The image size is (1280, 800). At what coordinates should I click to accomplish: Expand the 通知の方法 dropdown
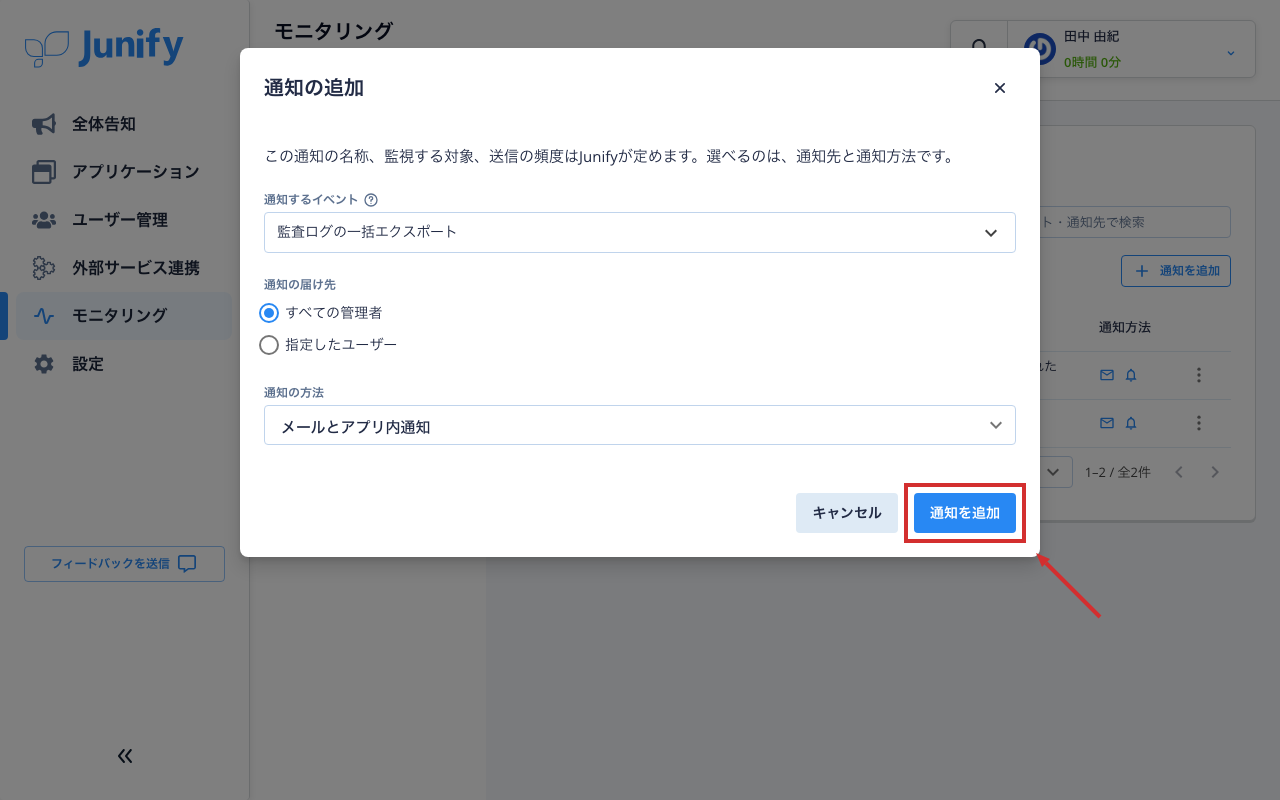640,425
